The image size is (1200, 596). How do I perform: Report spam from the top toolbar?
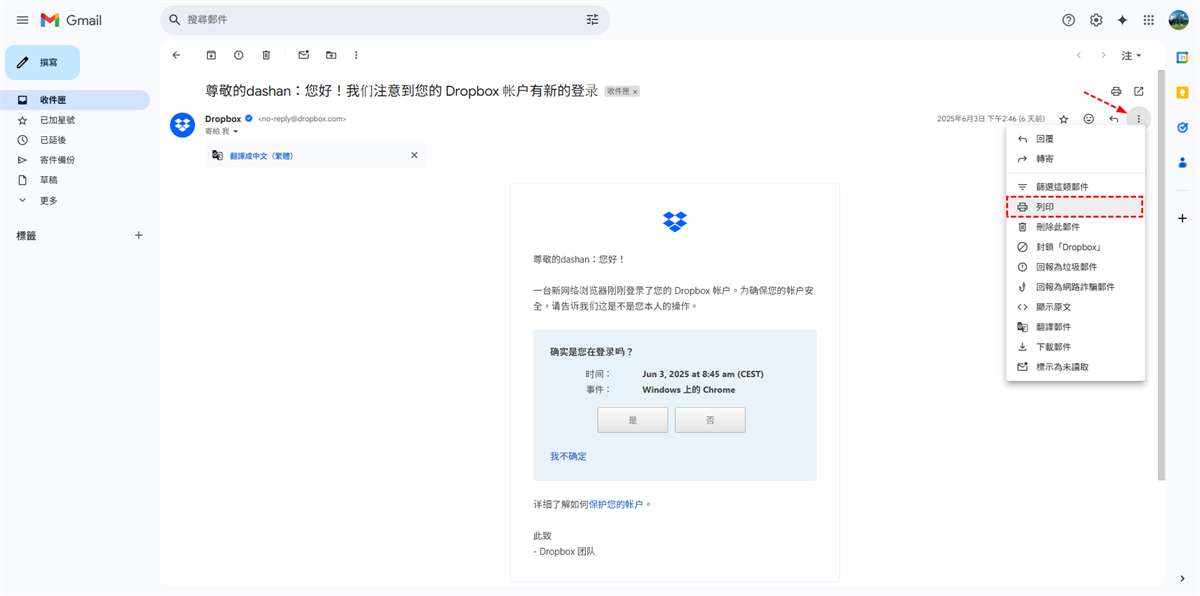click(238, 55)
